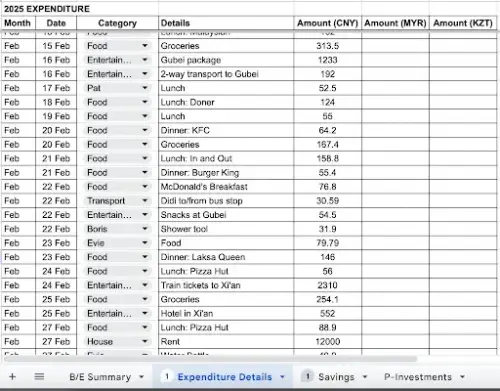This screenshot has width=500, height=391.
Task: Open comment badge on Expenditure Details tab
Action: coord(167,377)
